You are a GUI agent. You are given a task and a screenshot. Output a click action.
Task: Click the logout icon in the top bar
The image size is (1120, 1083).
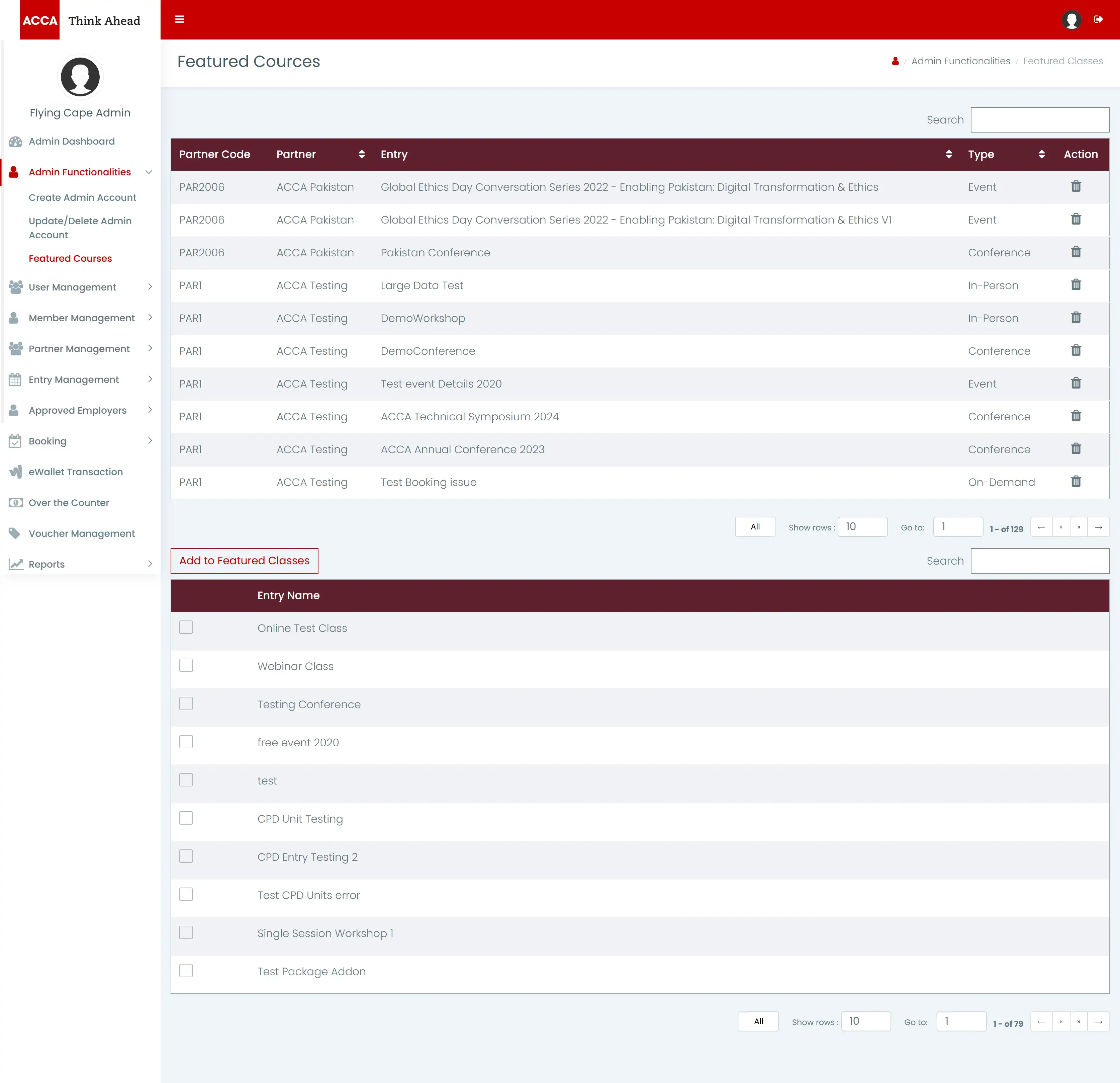(x=1099, y=19)
